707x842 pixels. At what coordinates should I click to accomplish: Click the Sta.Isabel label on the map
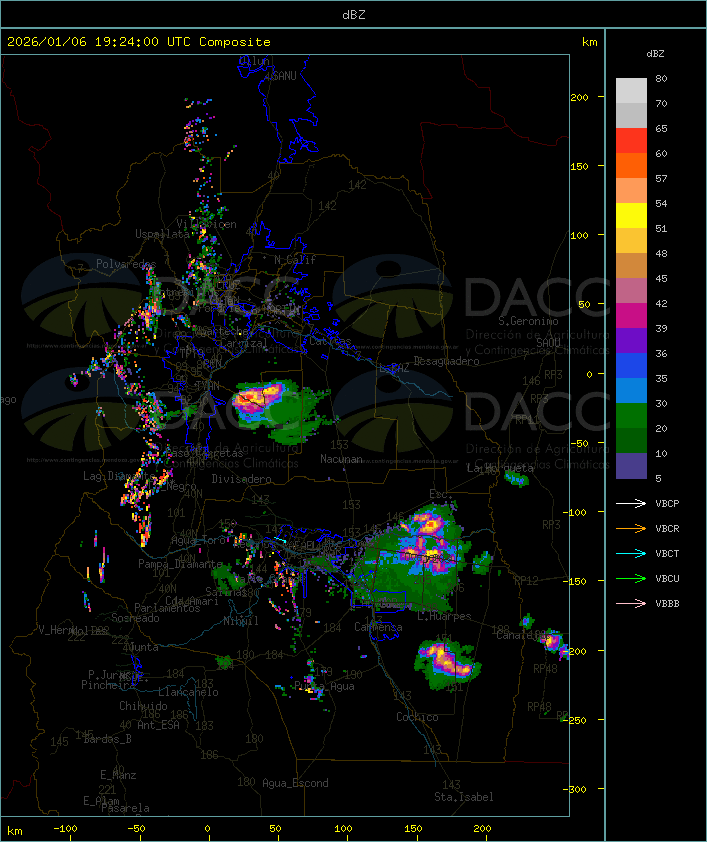click(463, 797)
